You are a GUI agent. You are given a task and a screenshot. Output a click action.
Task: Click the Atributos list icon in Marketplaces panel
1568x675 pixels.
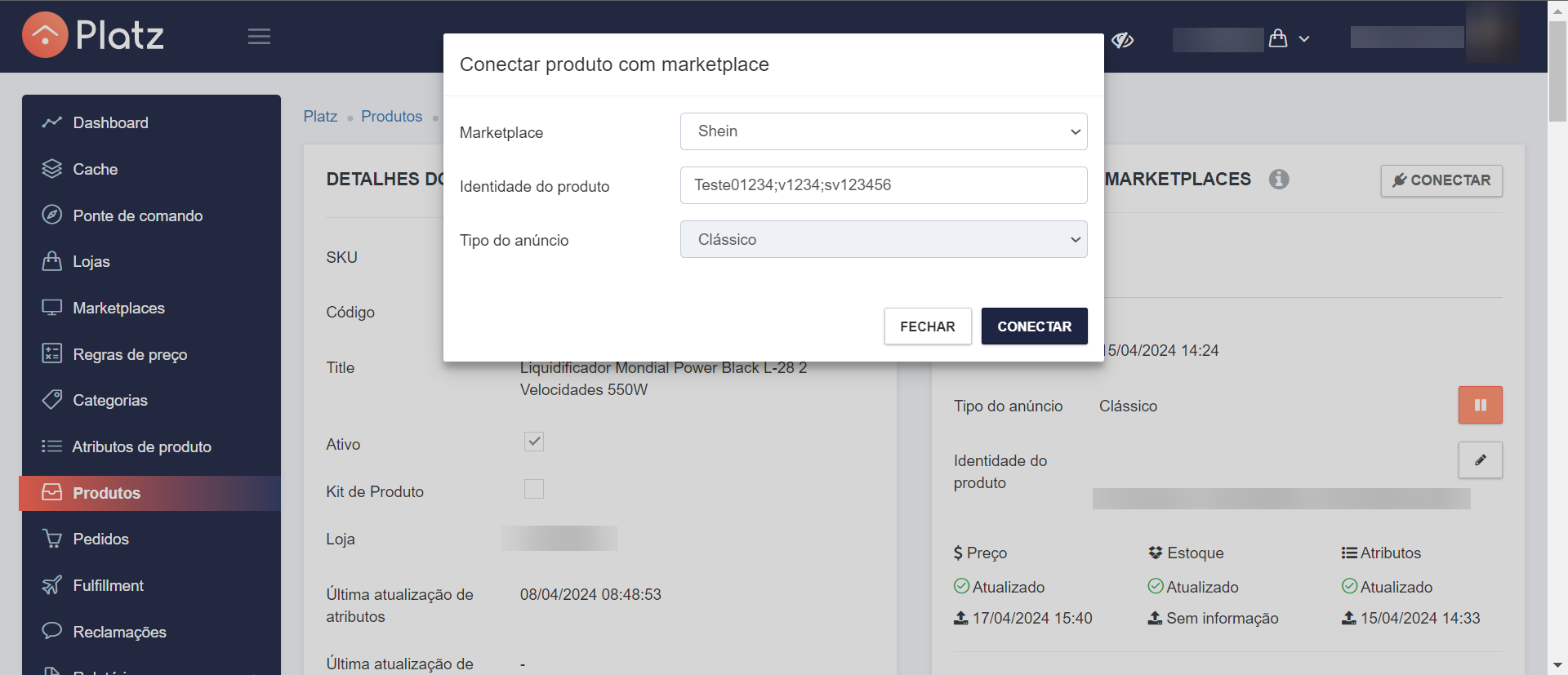[1349, 553]
